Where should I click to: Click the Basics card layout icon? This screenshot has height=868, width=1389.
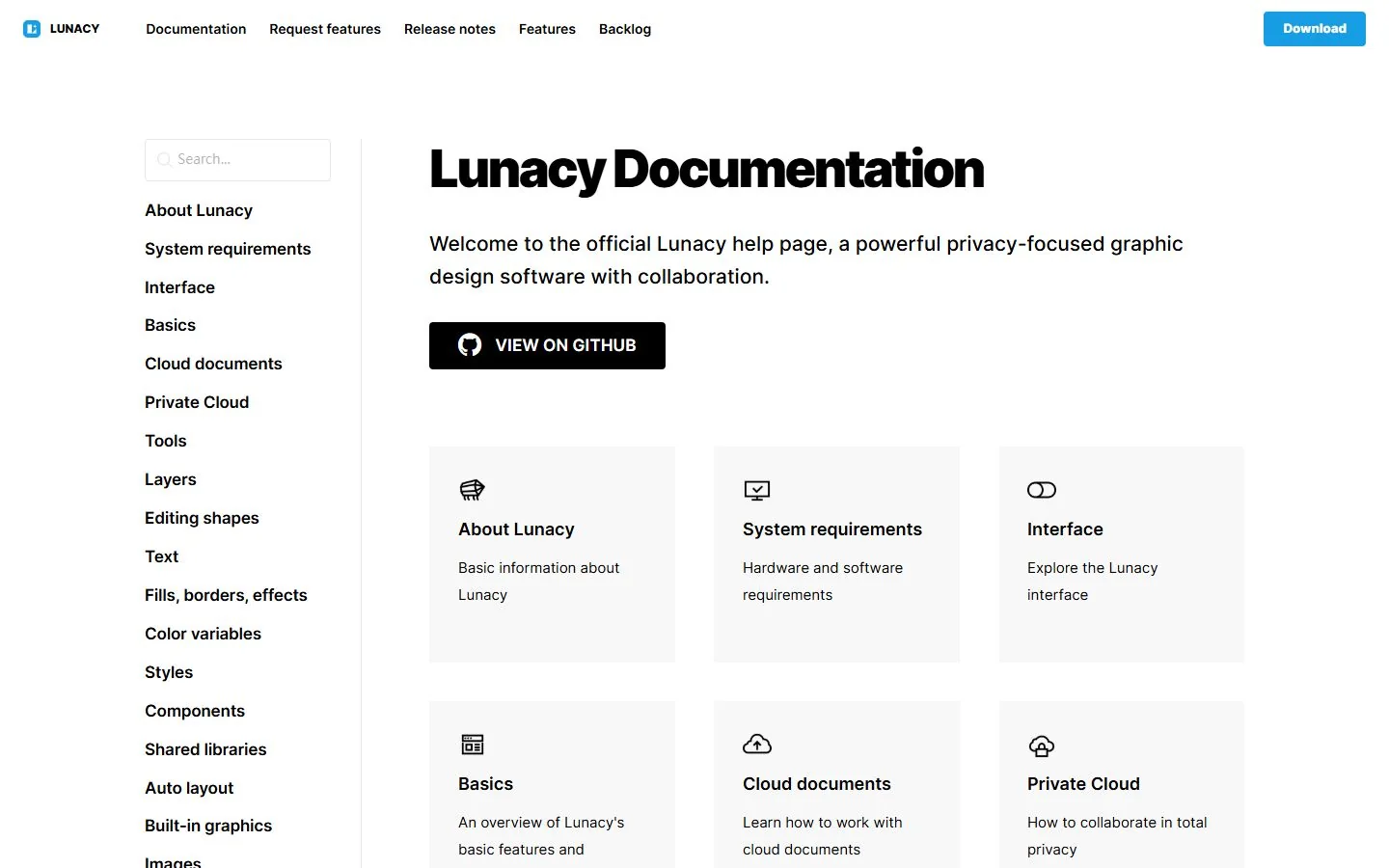(473, 745)
